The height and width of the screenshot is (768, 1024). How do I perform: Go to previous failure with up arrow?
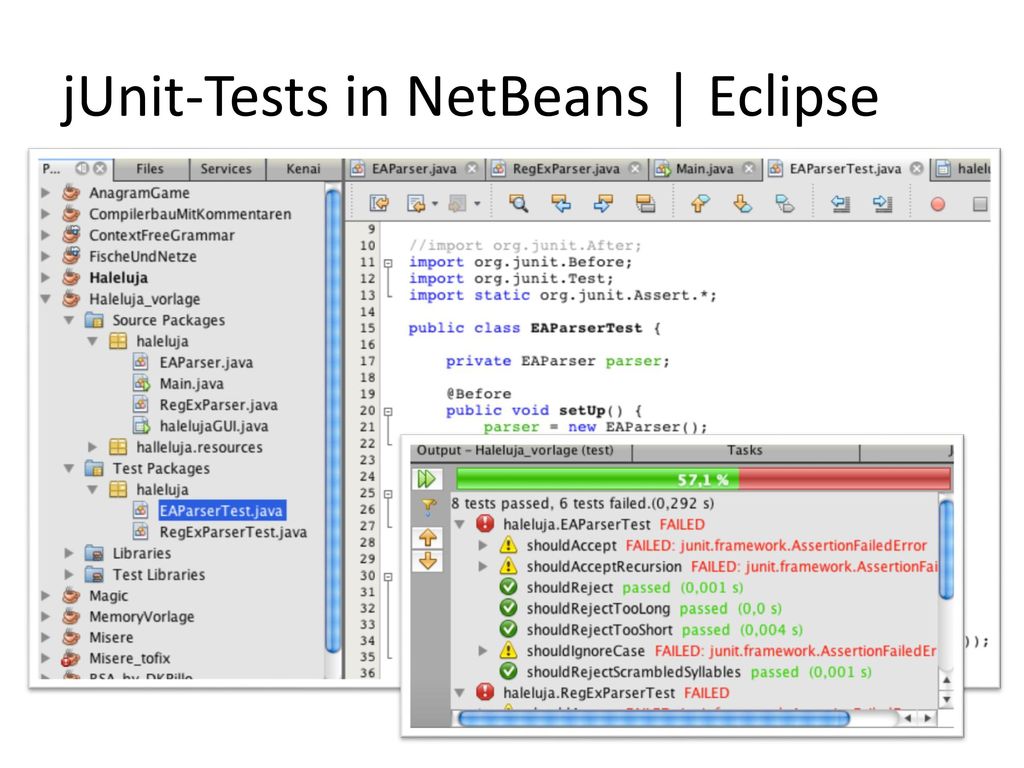428,537
